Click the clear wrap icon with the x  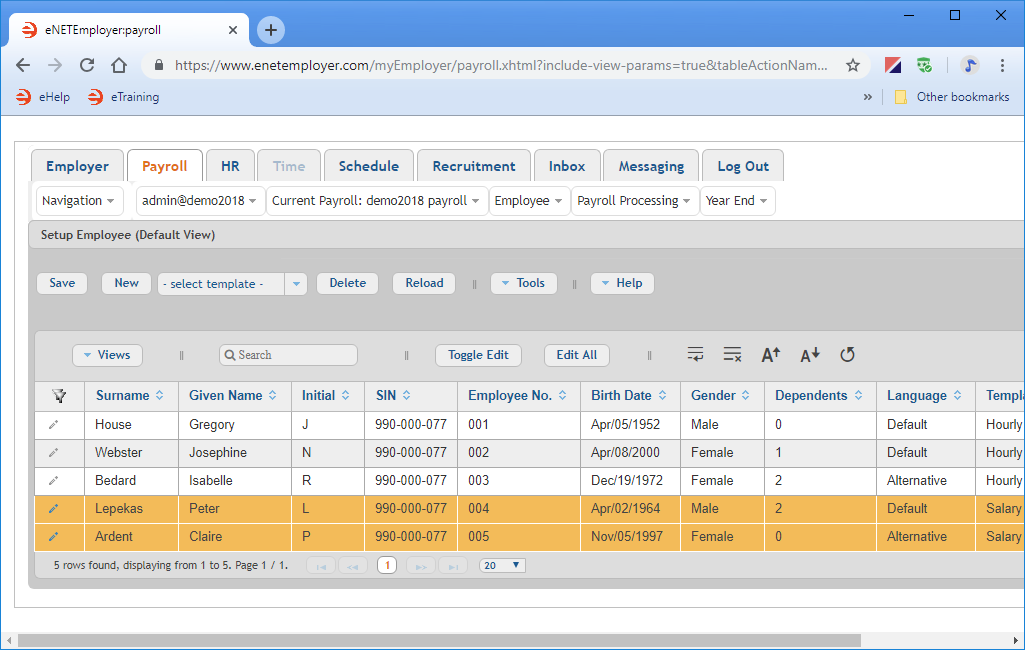click(x=732, y=355)
